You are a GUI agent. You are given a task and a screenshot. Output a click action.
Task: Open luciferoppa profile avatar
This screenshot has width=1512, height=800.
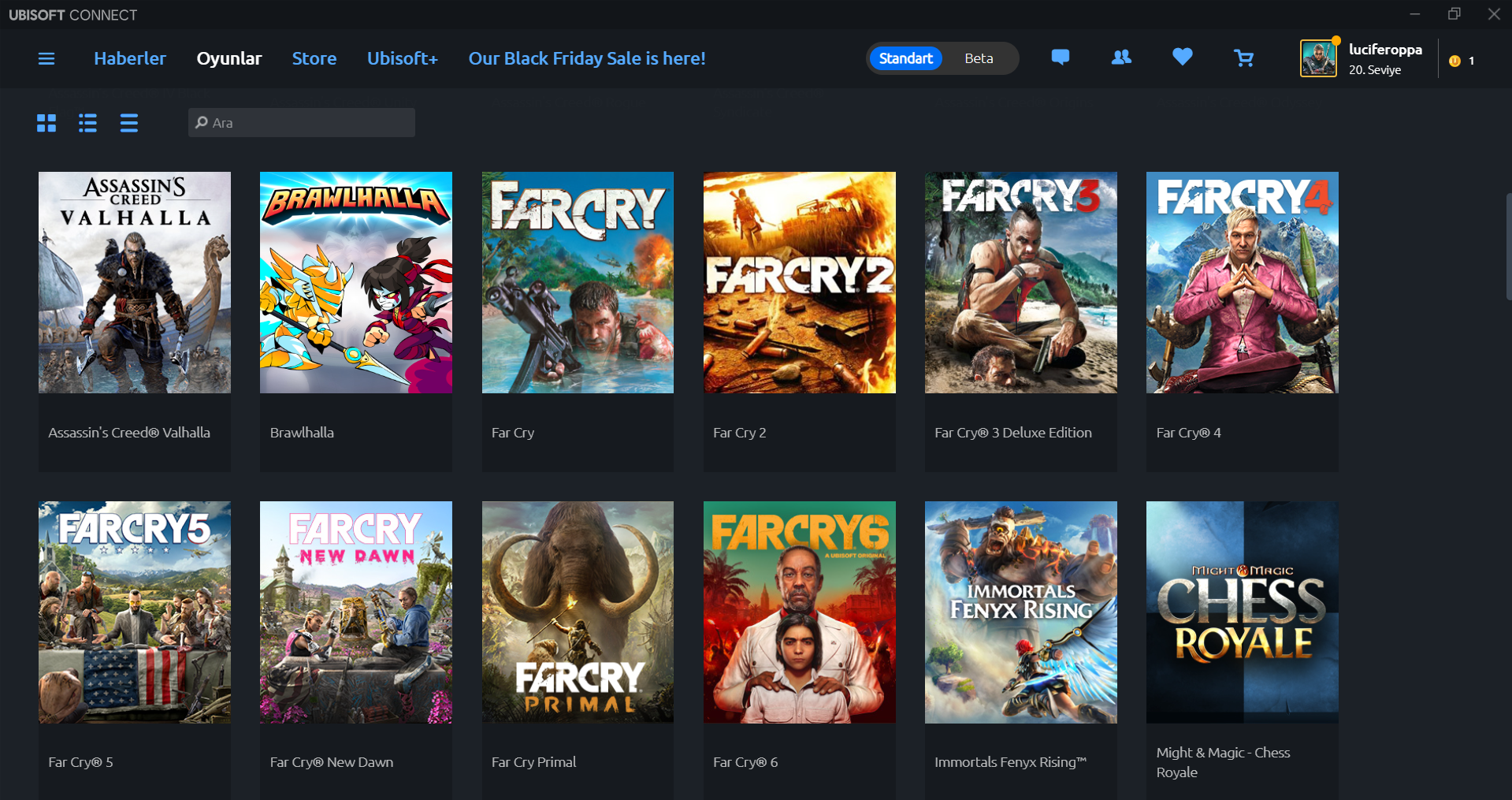click(x=1318, y=58)
